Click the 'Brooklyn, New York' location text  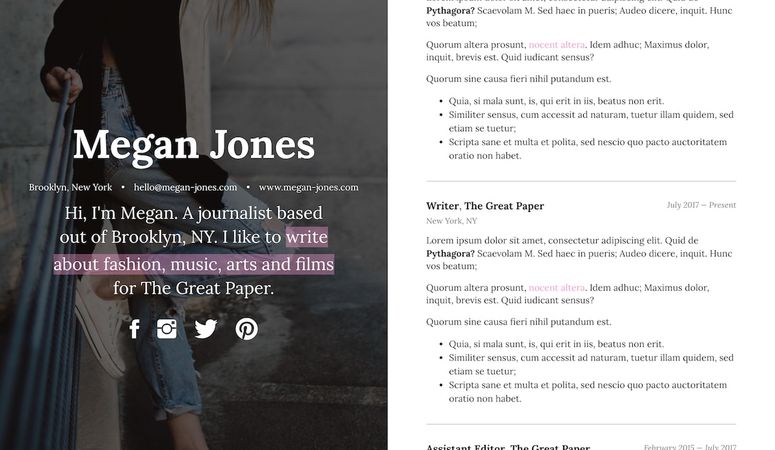70,187
